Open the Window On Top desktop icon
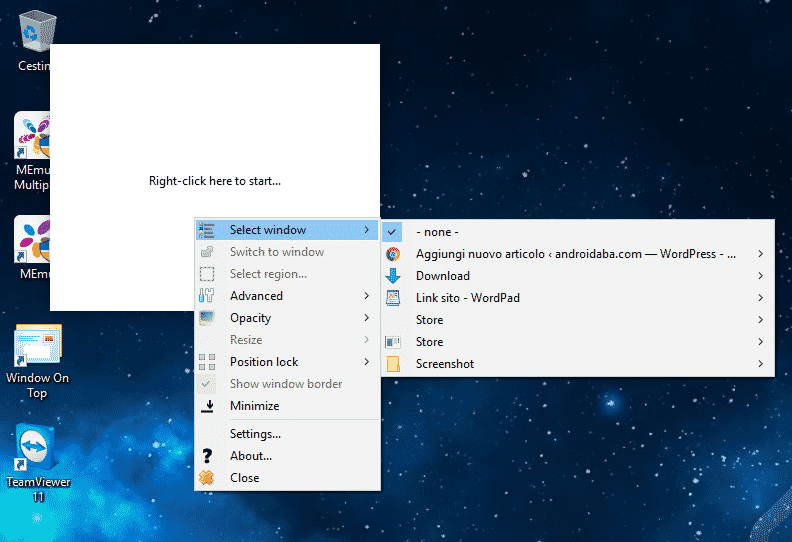This screenshot has height=542, width=792. click(38, 345)
